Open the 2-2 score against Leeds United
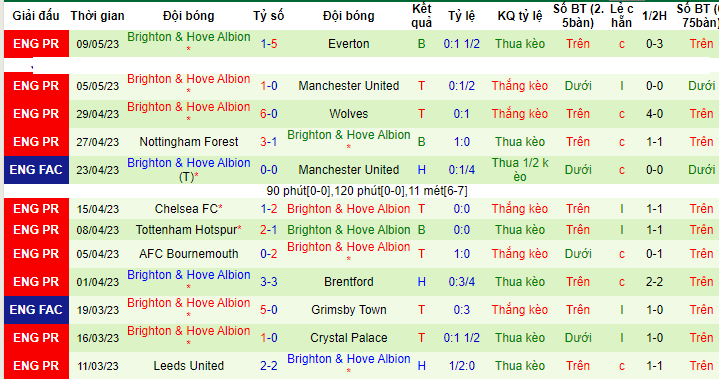Viewport: 719px width, 379px height. pos(269,366)
